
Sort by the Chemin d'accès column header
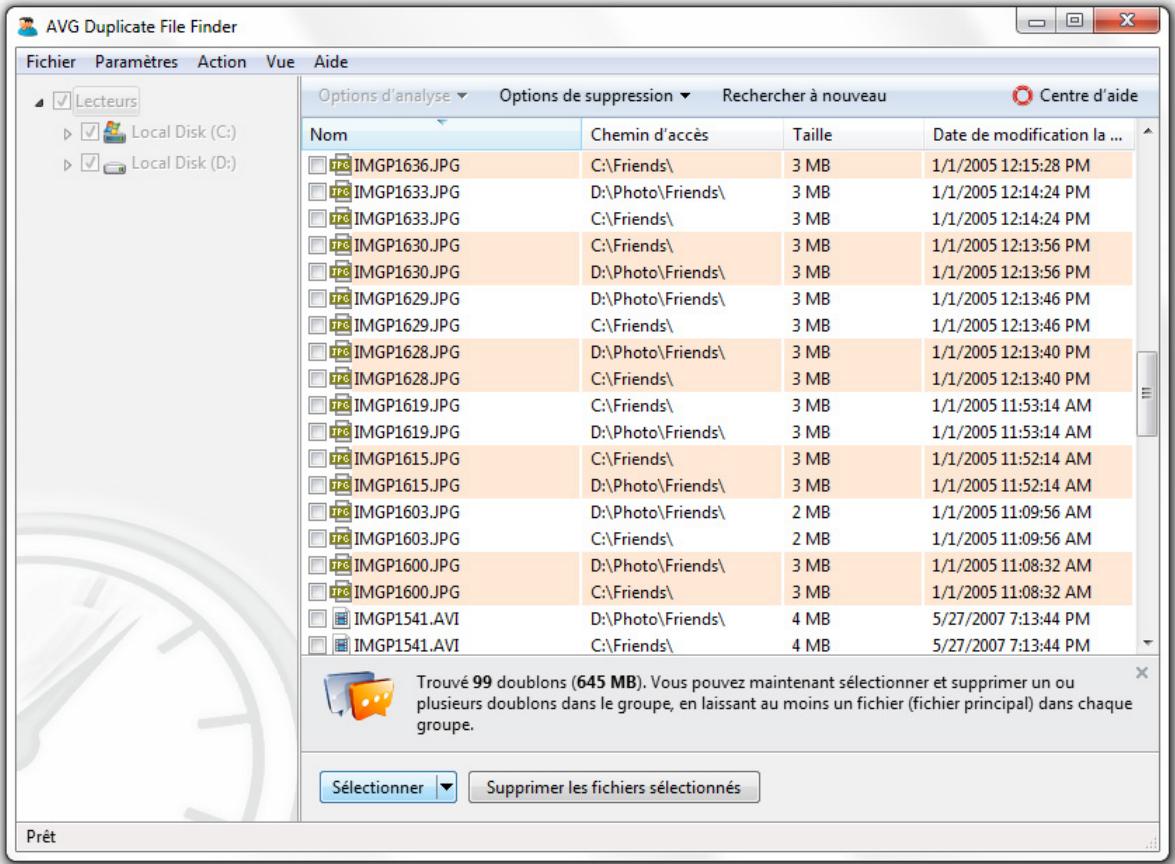tap(683, 135)
